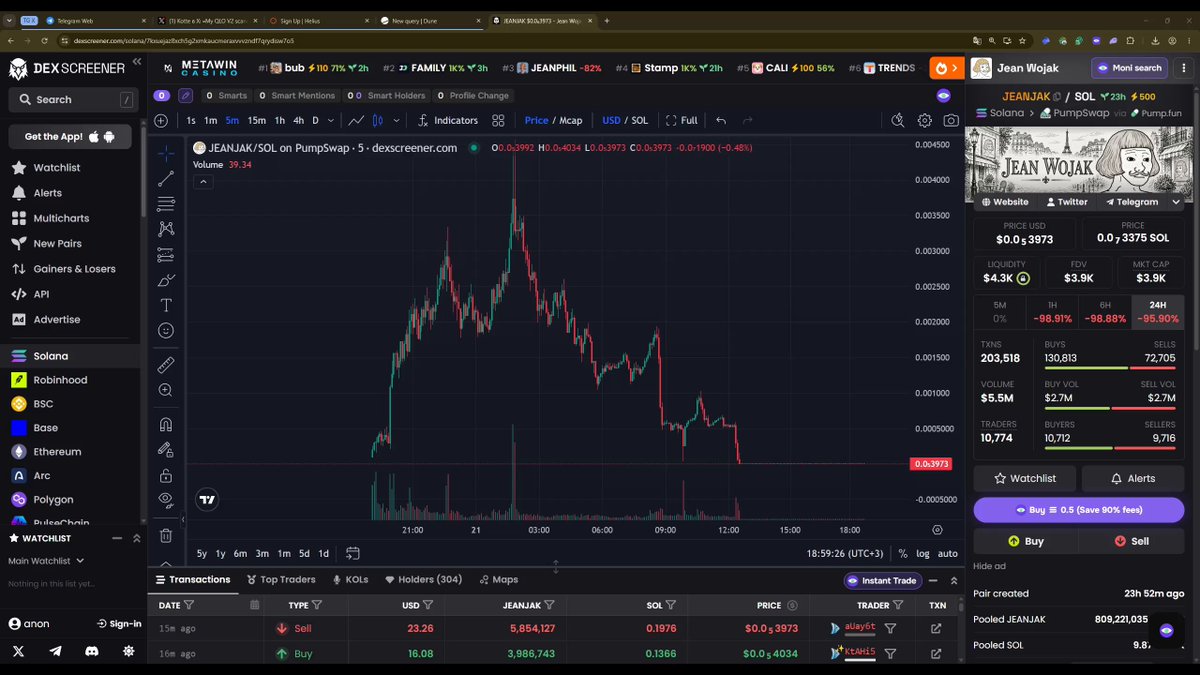Select the crosshair cursor tool

[166, 153]
